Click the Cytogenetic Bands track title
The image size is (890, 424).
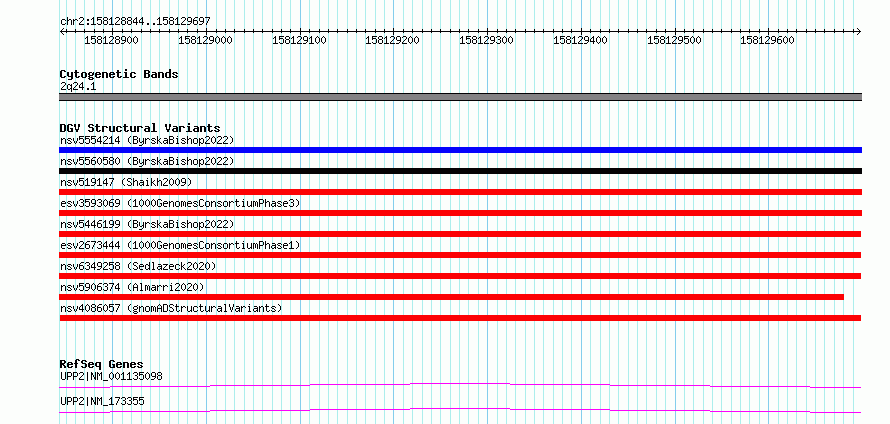pyautogui.click(x=119, y=74)
